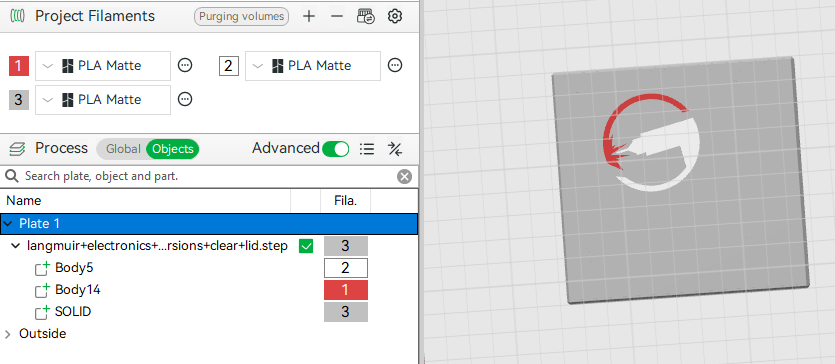
Task: Select the Plate 1 row
Action: tap(209, 224)
